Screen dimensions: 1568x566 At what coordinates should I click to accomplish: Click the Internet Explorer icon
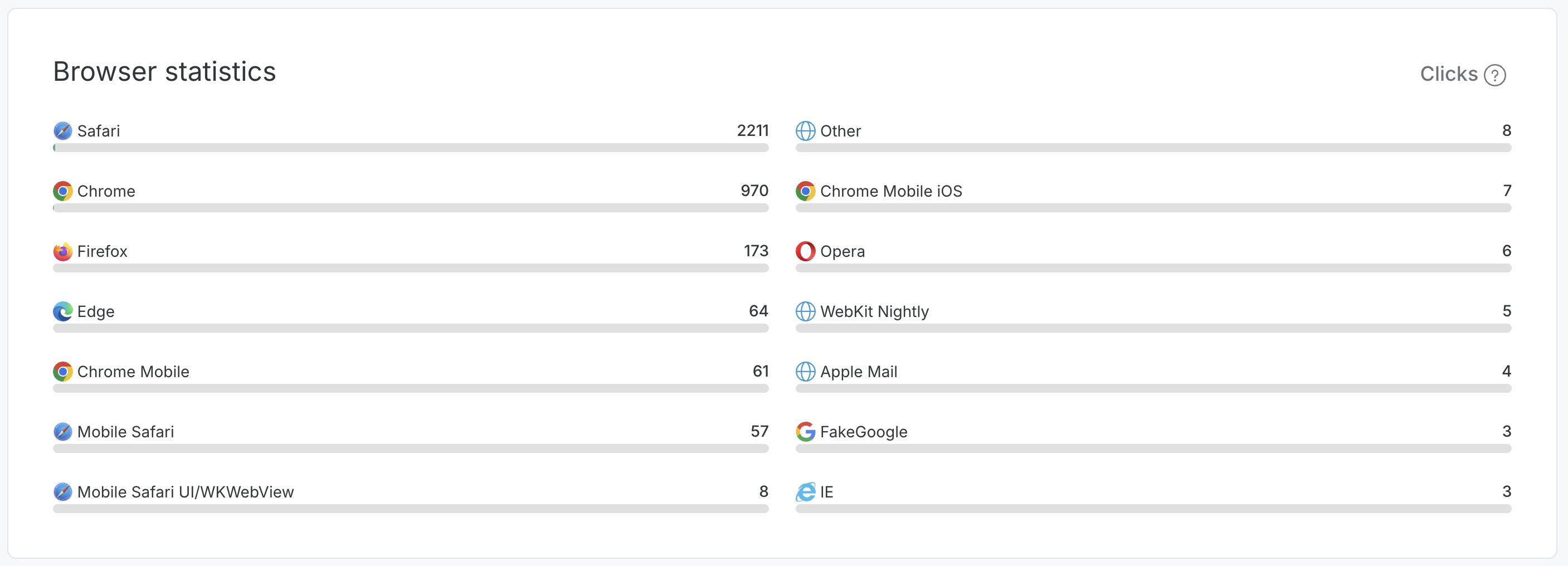pos(805,492)
